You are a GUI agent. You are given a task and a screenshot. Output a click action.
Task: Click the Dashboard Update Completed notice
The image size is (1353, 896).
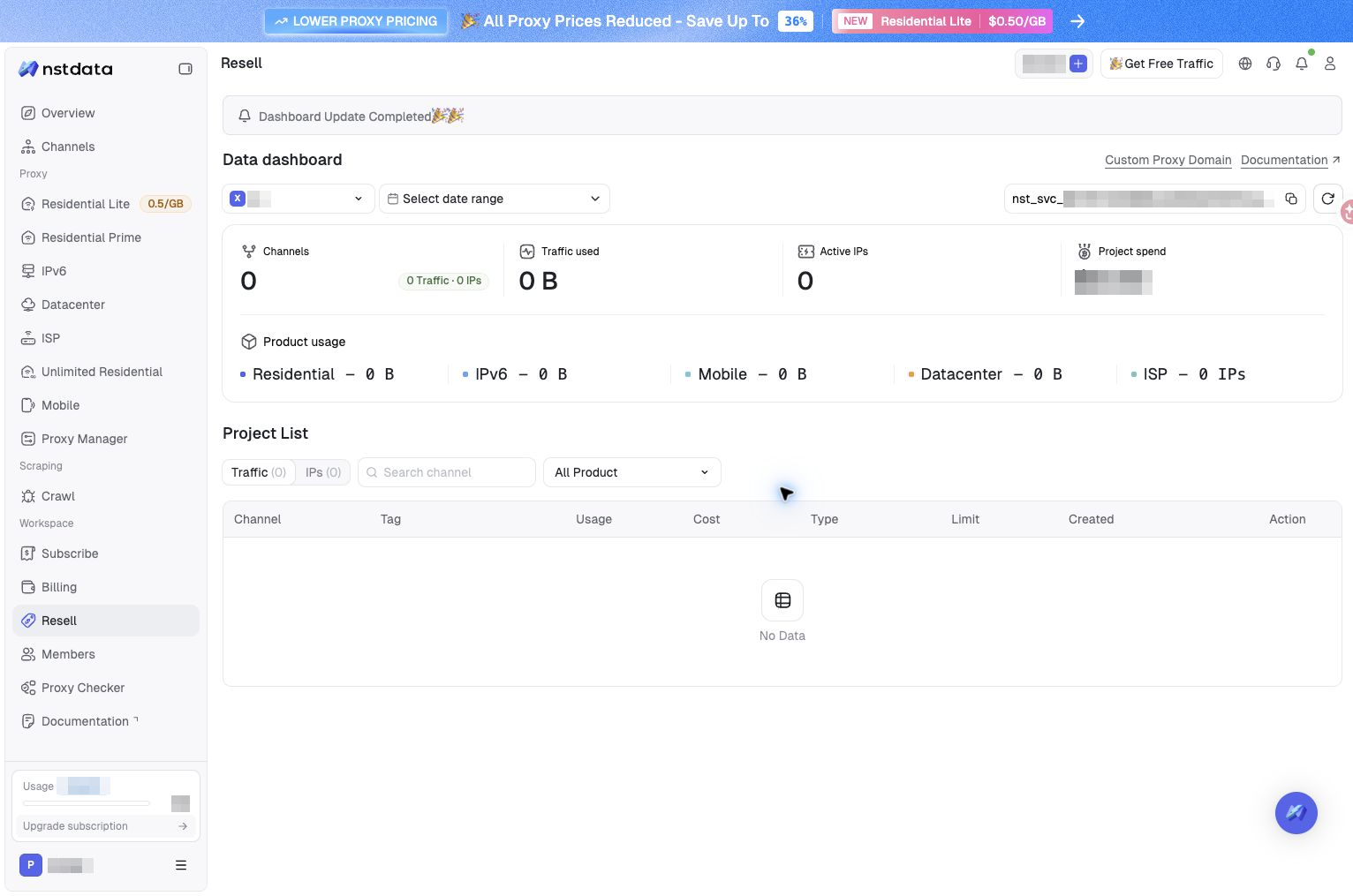coord(782,116)
